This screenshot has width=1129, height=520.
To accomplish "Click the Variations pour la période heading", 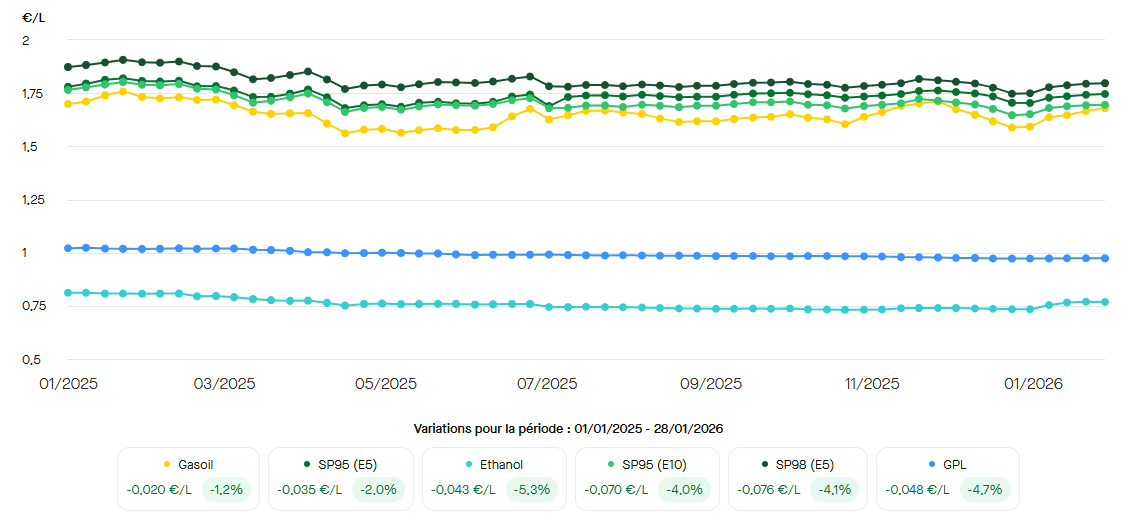I will (568, 428).
